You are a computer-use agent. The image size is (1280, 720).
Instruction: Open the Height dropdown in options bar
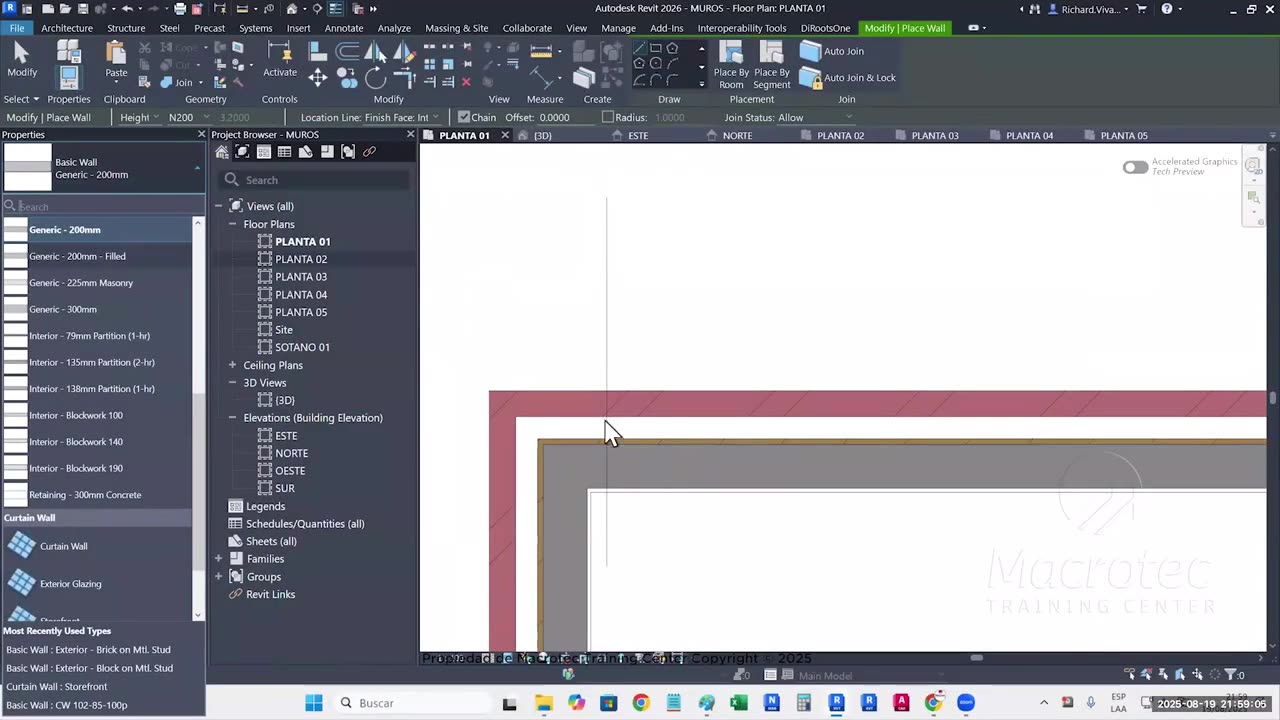coord(138,117)
